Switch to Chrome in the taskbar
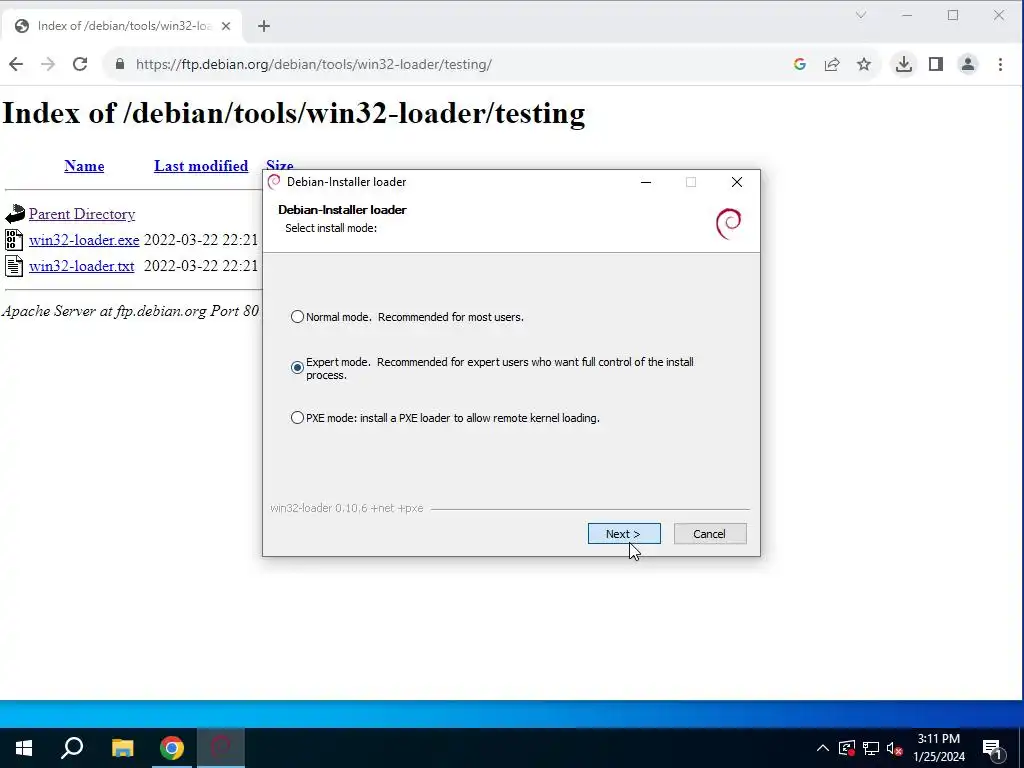 tap(172, 748)
